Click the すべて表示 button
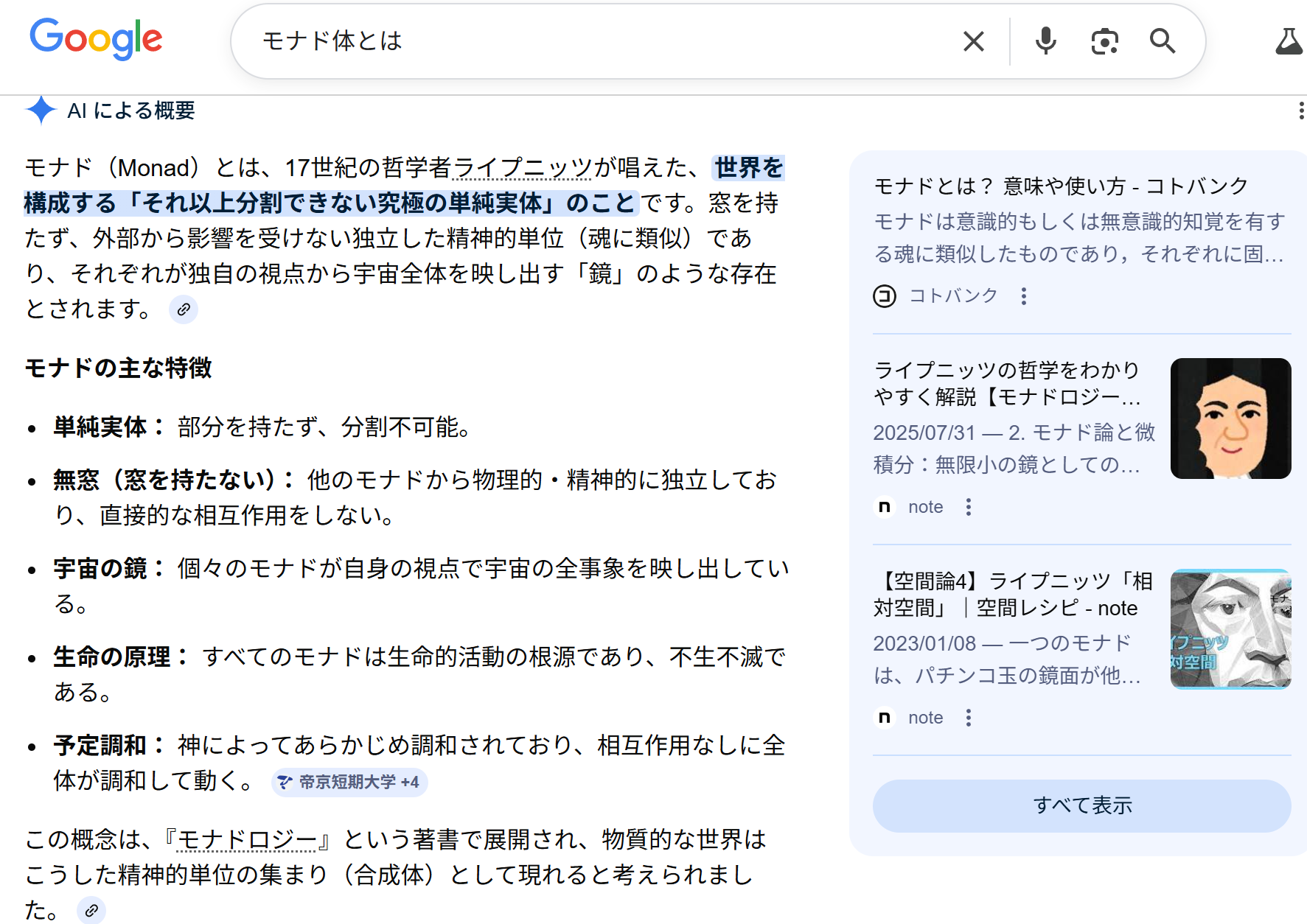1307x924 pixels. coord(1081,805)
